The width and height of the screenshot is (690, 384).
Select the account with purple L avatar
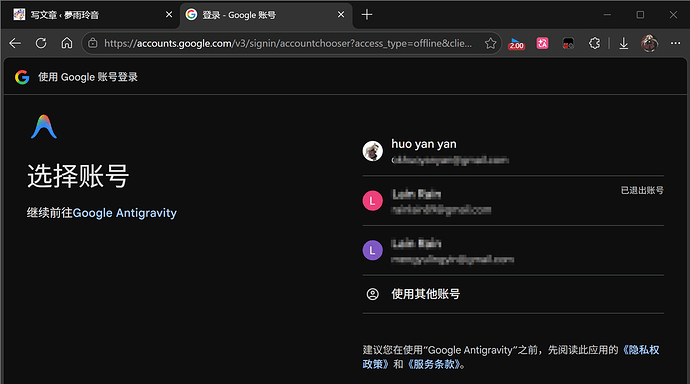click(x=513, y=251)
